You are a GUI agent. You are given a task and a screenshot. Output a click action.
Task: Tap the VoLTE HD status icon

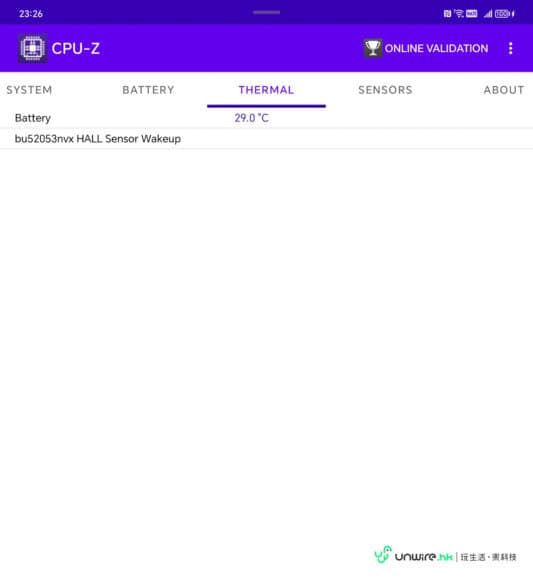pos(471,14)
